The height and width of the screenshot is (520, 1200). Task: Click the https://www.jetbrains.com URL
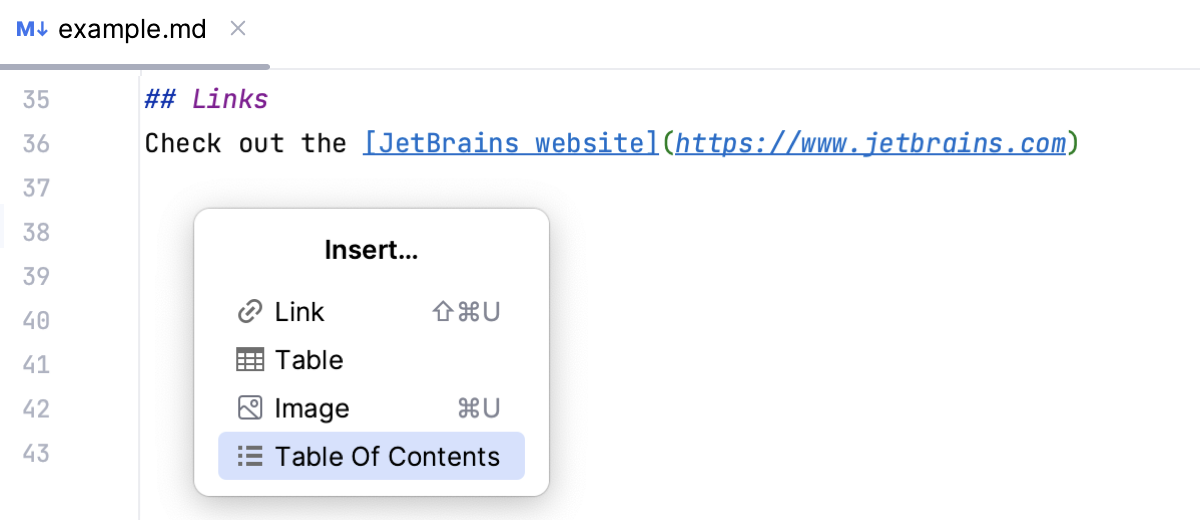point(870,144)
